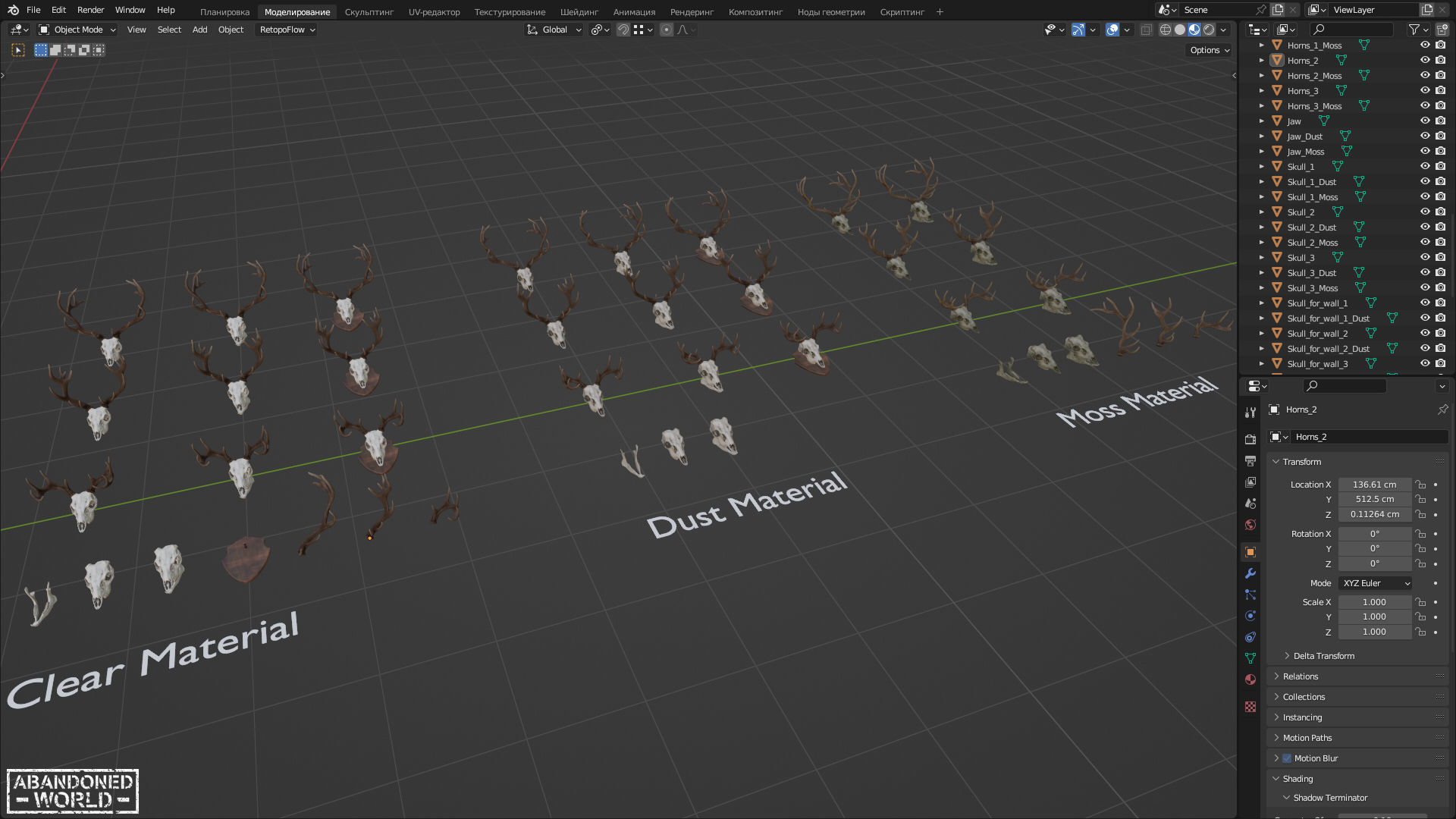
Task: Lock the Location X value
Action: (1420, 485)
